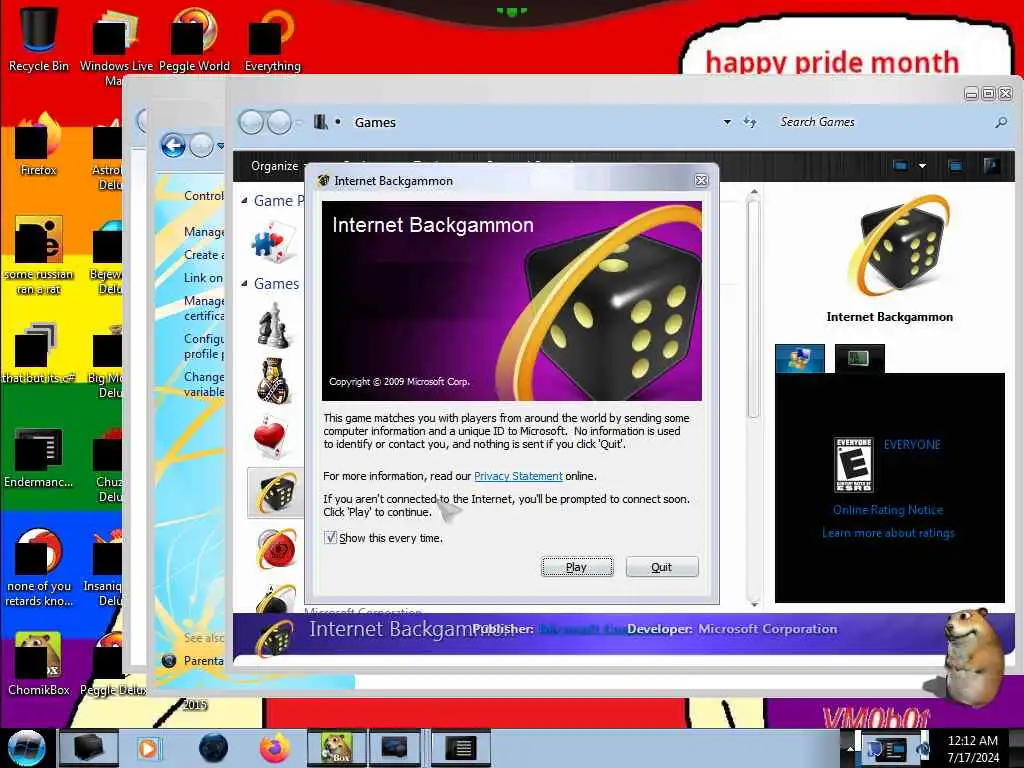Click the large Internet Backgammon dice thumbnail in the preview pane

tap(901, 246)
